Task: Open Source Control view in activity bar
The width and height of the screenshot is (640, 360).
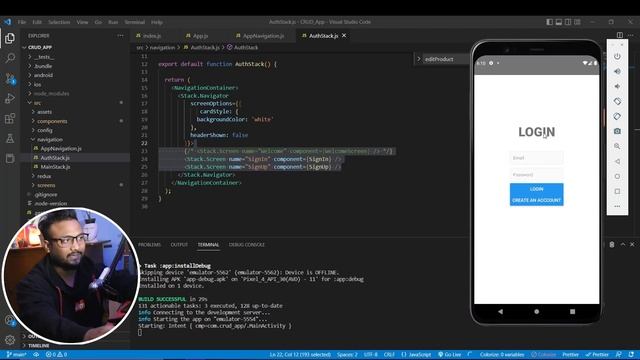Action: click(10, 78)
